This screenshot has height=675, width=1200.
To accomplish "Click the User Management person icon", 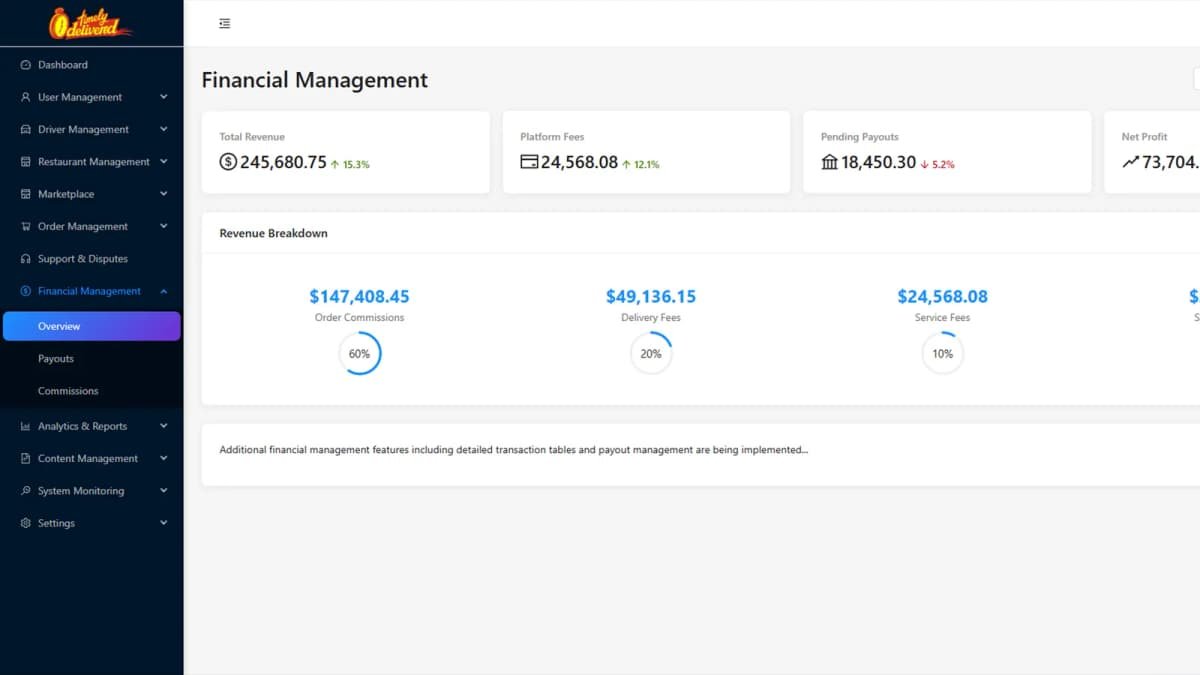I will 26,97.
